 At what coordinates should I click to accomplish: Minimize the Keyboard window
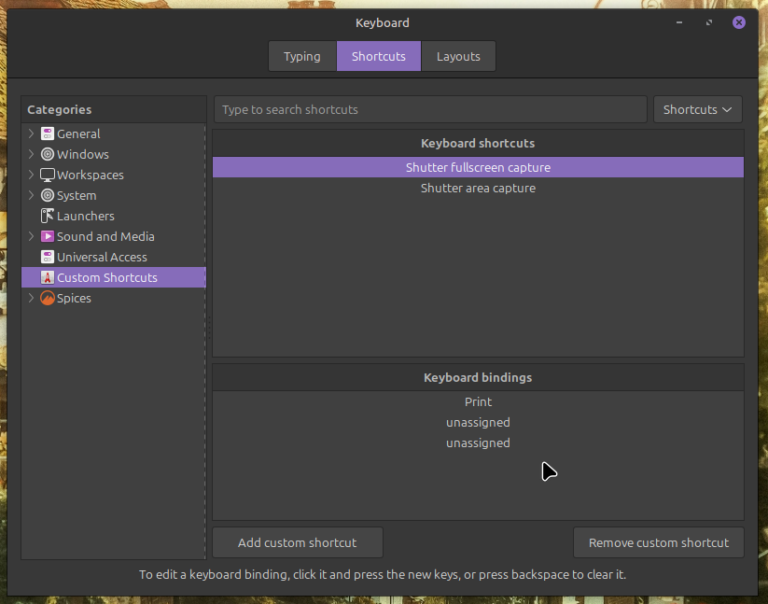[x=679, y=23]
